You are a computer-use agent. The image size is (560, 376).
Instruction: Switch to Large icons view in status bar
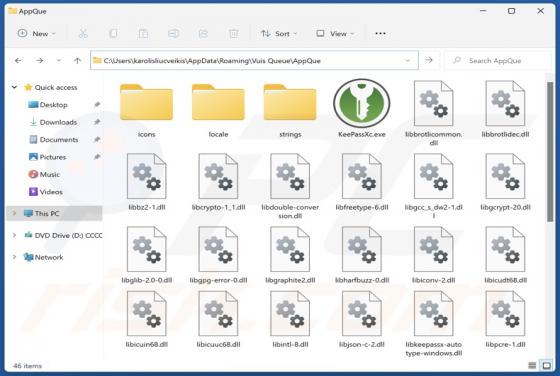pyautogui.click(x=546, y=365)
